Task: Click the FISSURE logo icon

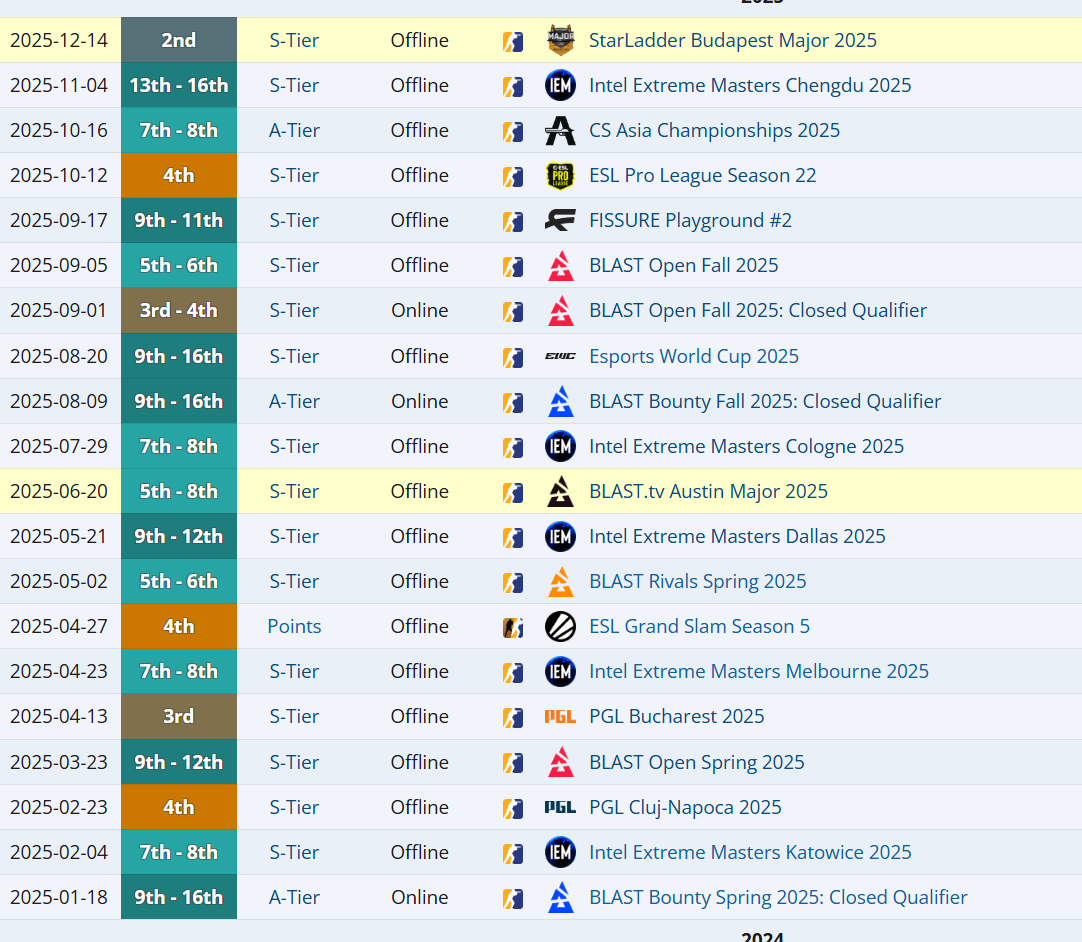Action: point(560,220)
